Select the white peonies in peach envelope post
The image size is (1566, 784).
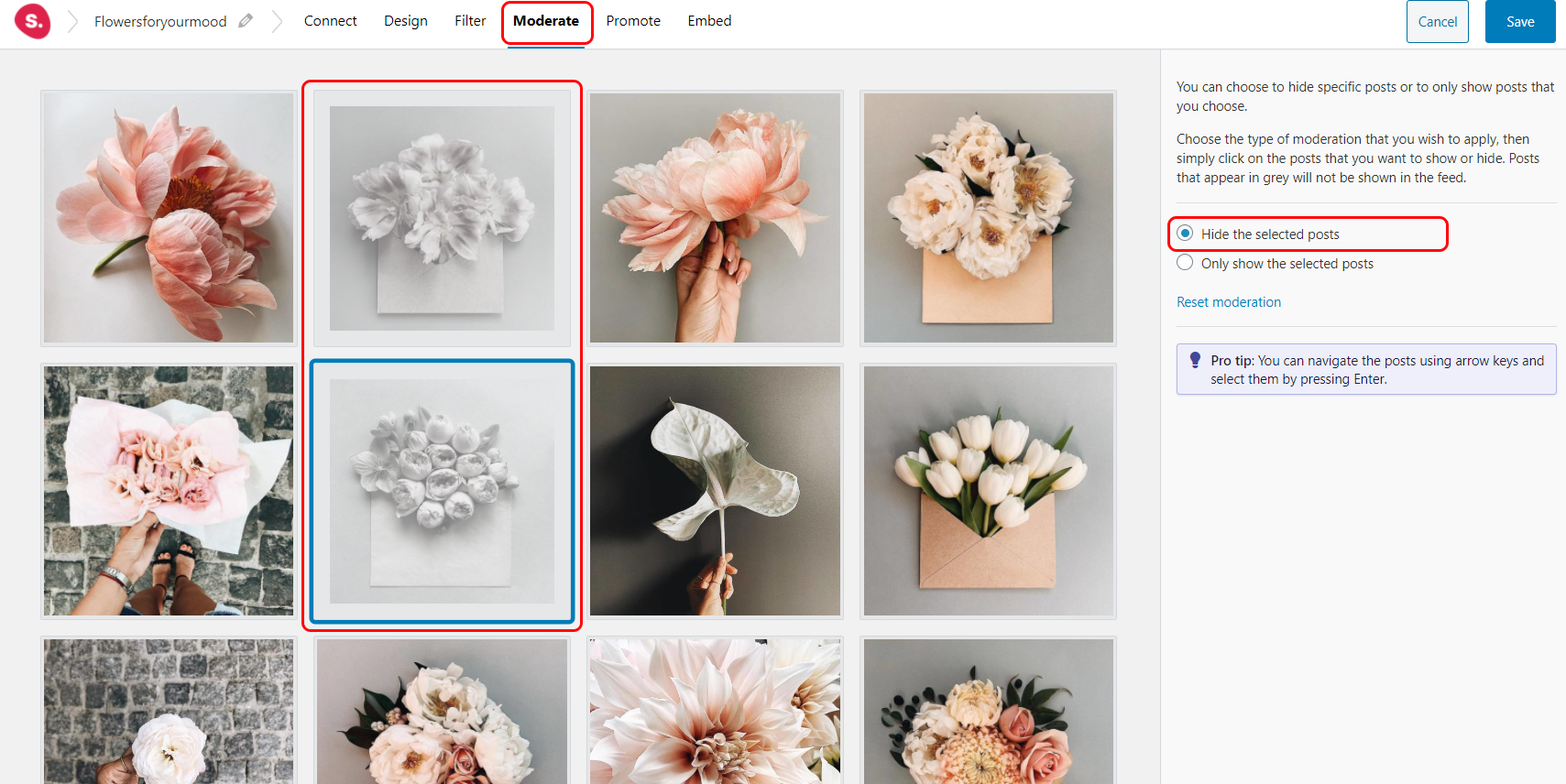click(x=988, y=218)
